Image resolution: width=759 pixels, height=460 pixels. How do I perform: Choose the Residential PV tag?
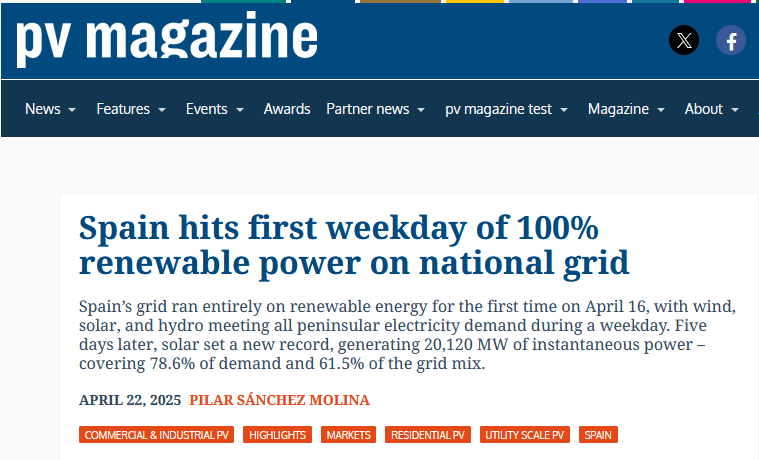(428, 435)
